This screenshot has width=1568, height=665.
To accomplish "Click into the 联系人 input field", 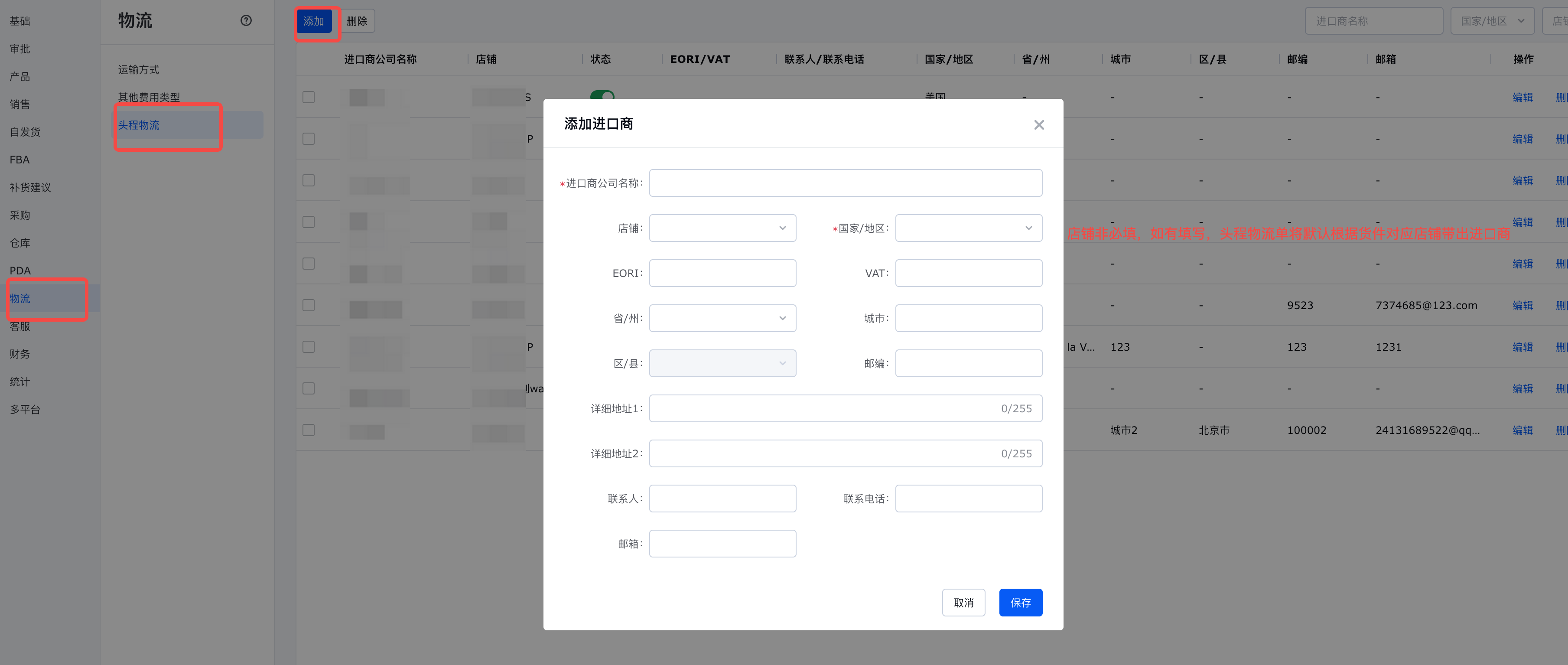I will [x=722, y=498].
